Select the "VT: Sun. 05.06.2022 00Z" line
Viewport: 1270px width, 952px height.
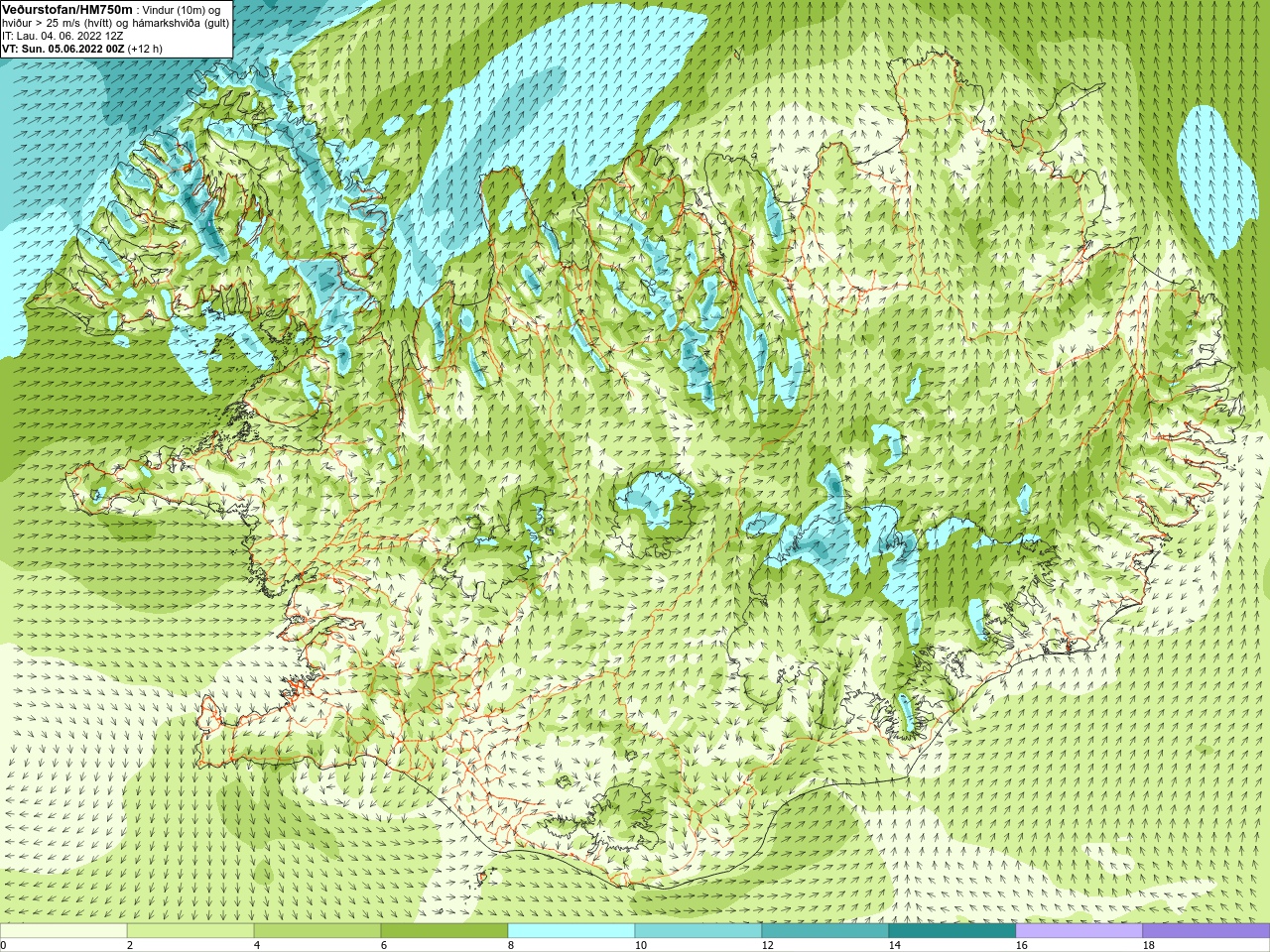coord(63,49)
